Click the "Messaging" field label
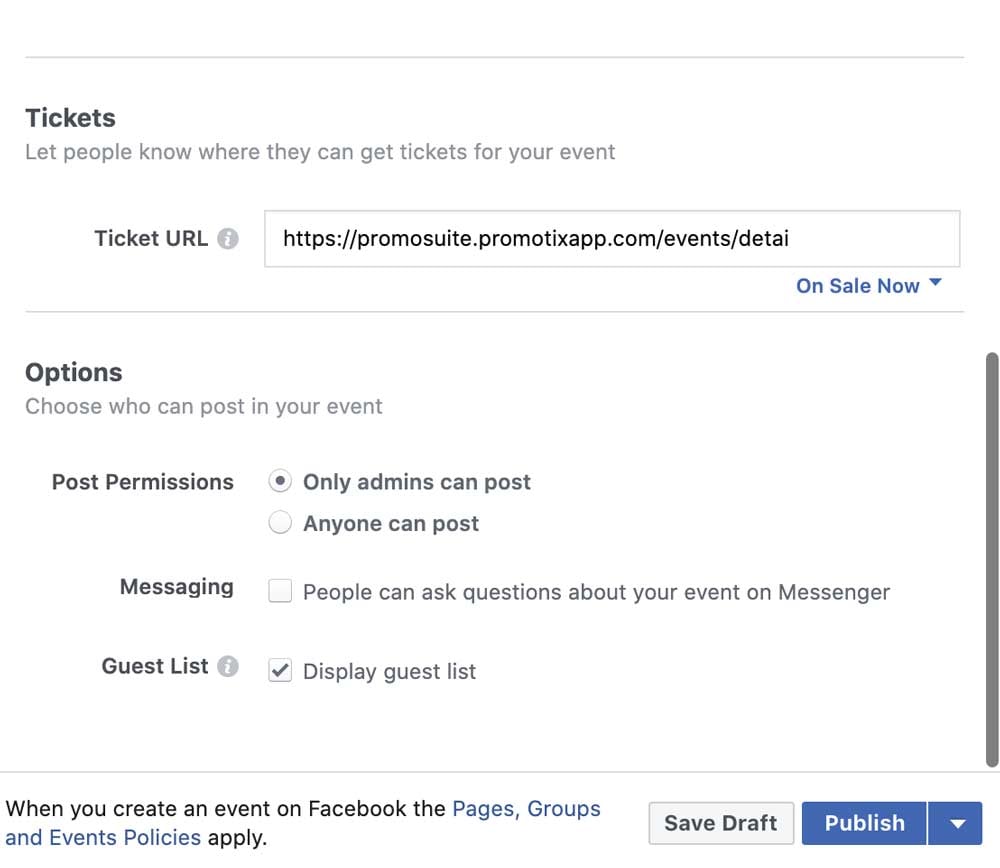1000x868 pixels. pyautogui.click(x=176, y=587)
